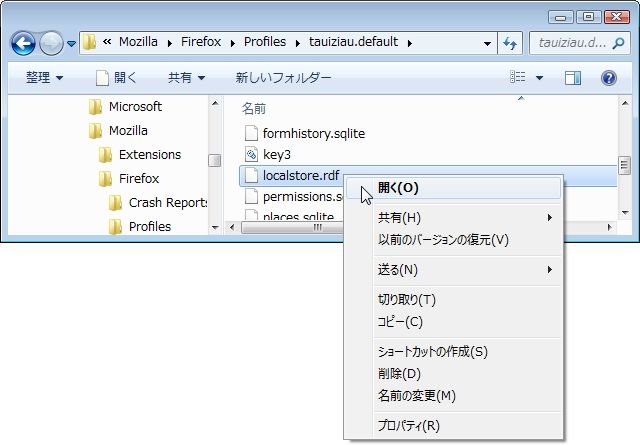This screenshot has height=445, width=640.
Task: Open 送る(N) submenu in context menu
Action: click(x=453, y=270)
